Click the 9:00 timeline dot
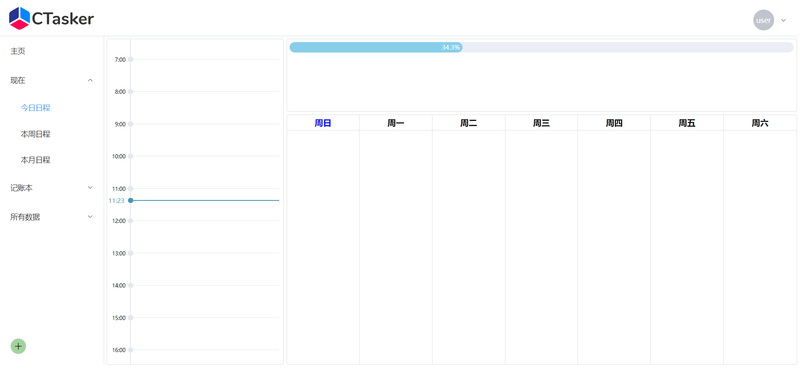 [131, 124]
